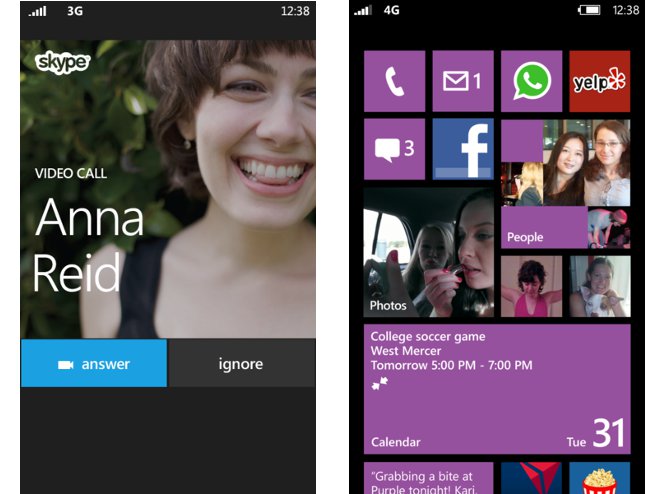Open the People hub tile

point(566,184)
